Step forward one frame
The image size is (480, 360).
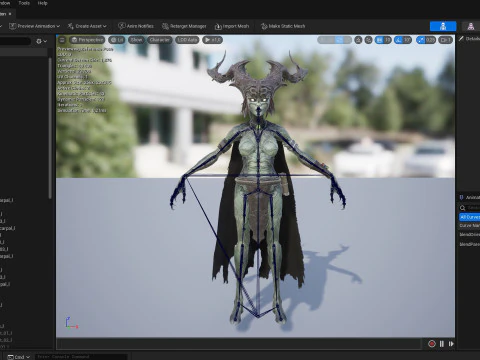[x=451, y=344]
